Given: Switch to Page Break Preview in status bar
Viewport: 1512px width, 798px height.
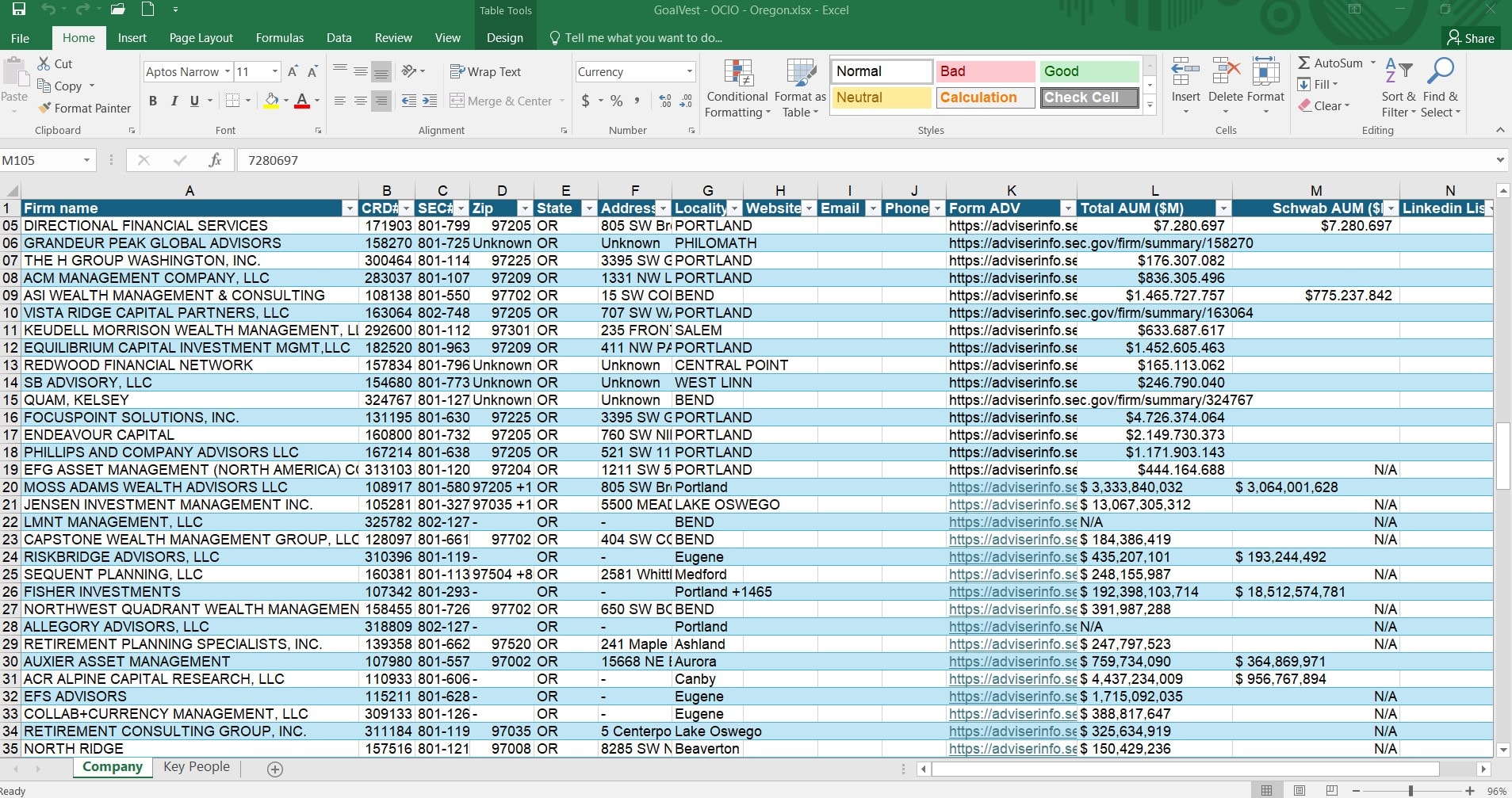Looking at the screenshot, I should click(1332, 790).
